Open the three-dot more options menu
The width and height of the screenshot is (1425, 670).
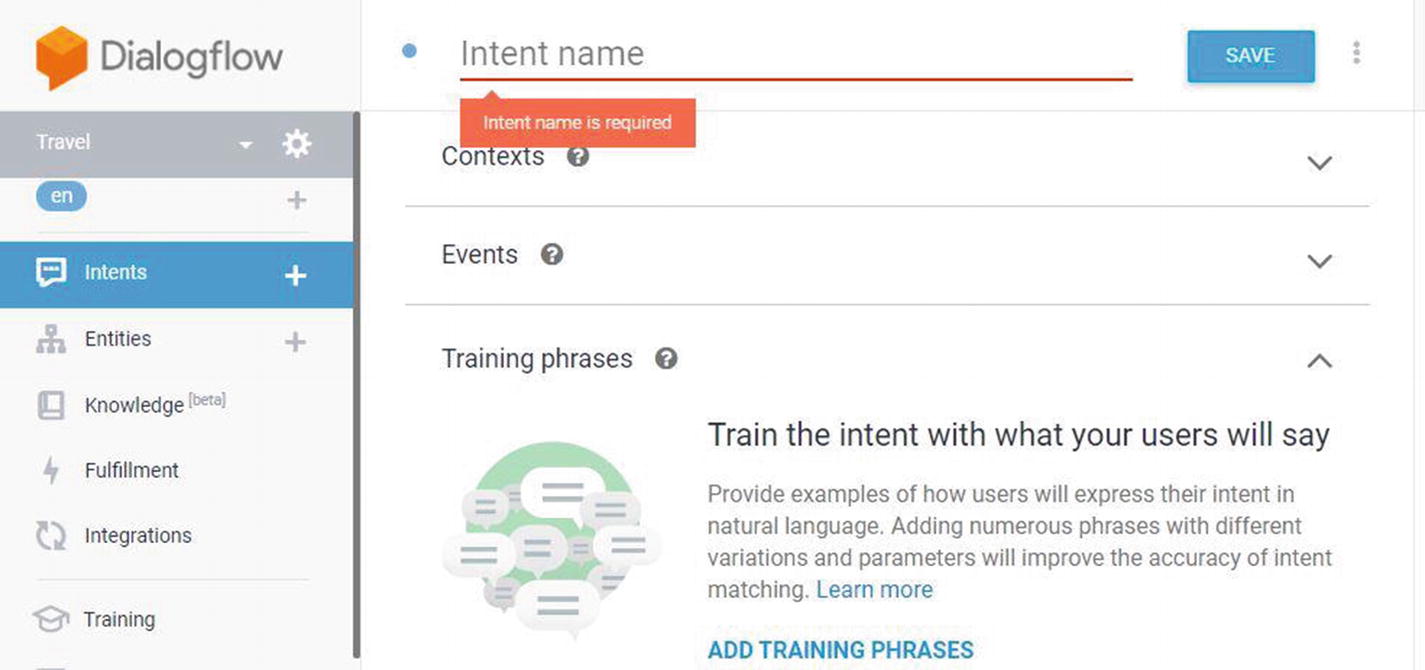click(1356, 53)
